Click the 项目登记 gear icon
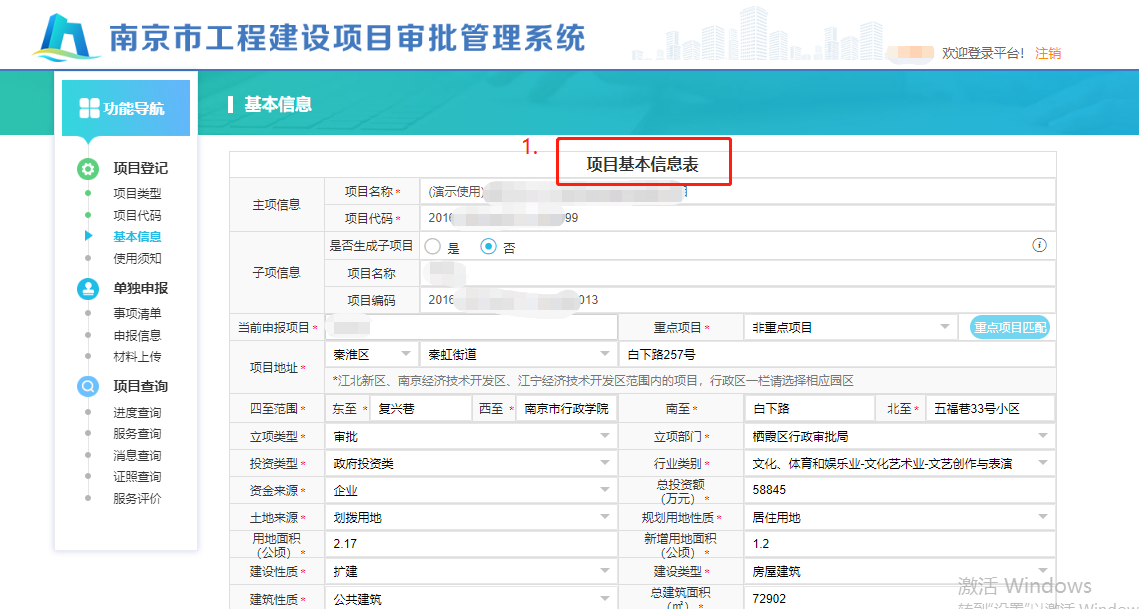Image resolution: width=1139 pixels, height=609 pixels. pos(88,168)
